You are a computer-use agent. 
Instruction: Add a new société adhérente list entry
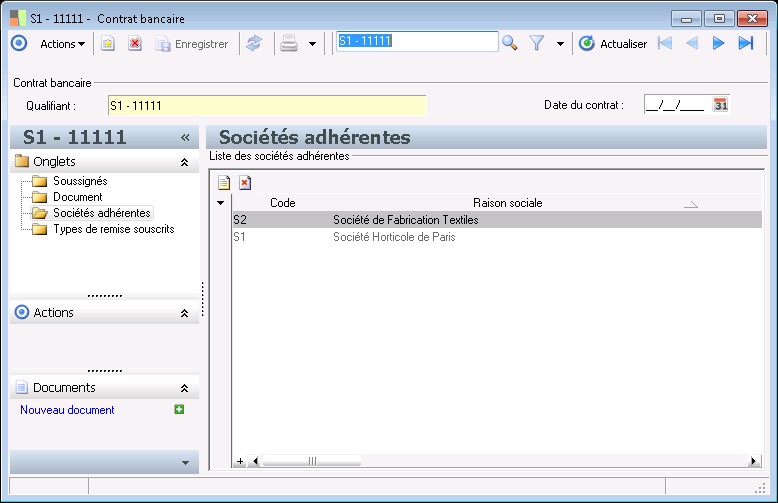tap(224, 183)
